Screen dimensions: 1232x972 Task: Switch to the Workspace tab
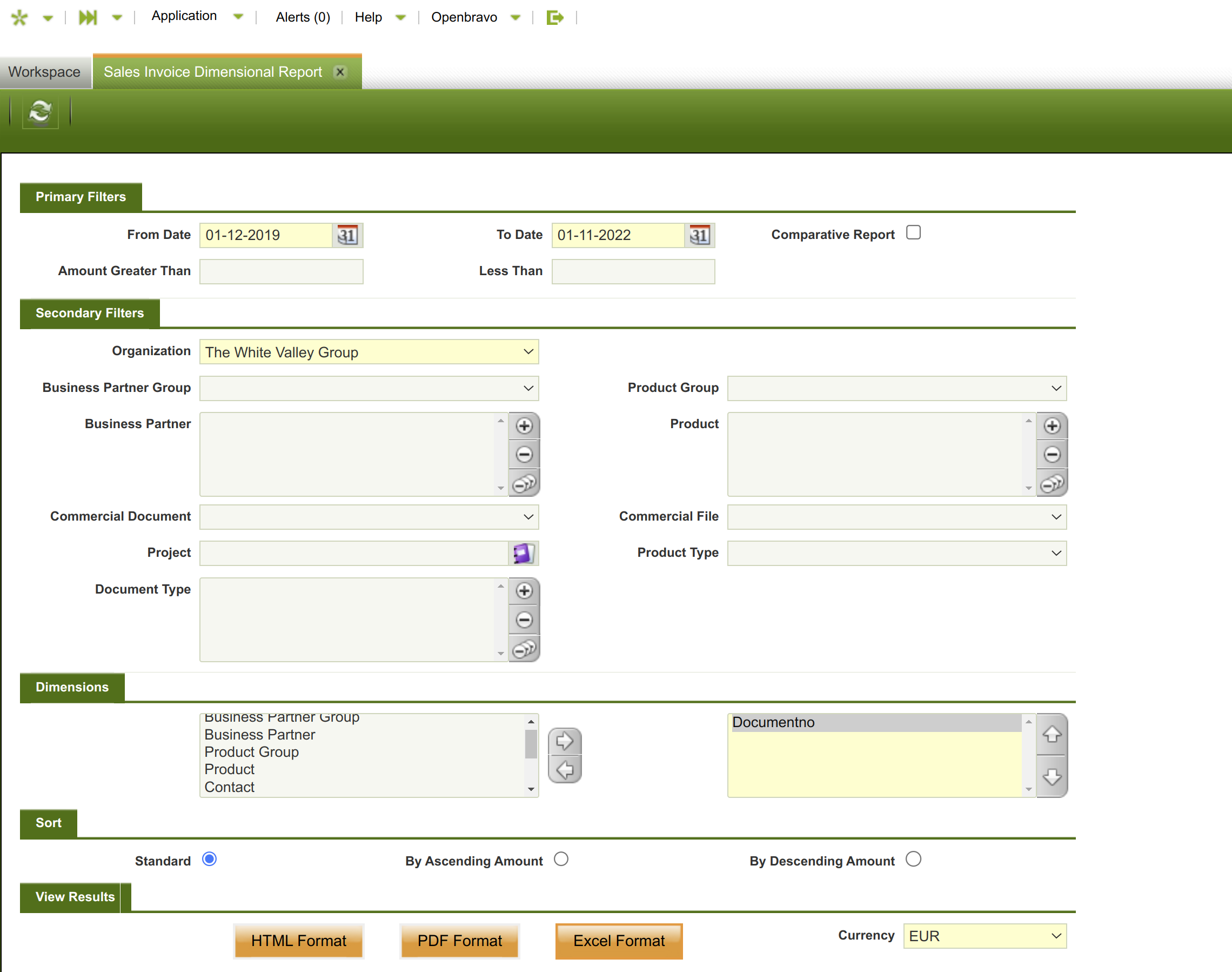44,72
